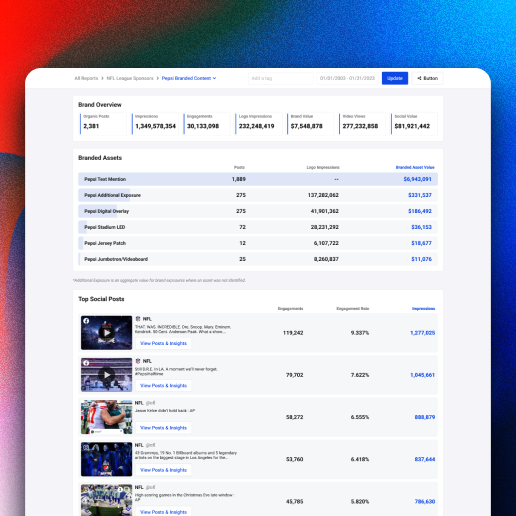Open the $331,537 asset value
516x516 pixels.
tap(420, 195)
